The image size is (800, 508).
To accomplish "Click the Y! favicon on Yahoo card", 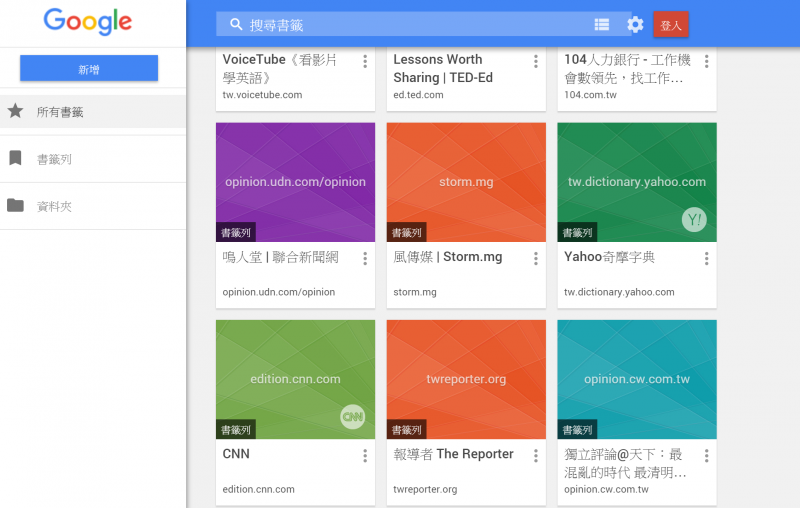I will click(x=694, y=220).
